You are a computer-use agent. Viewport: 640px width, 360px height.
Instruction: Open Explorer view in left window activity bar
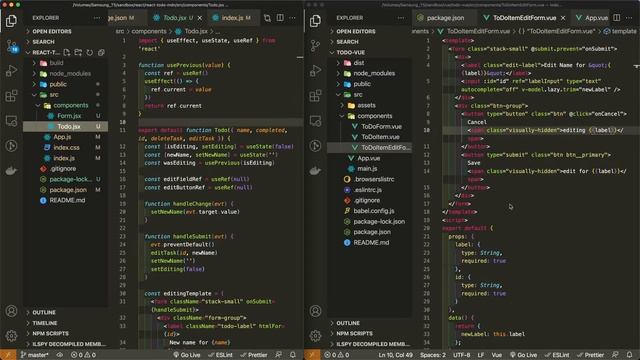pos(11,21)
